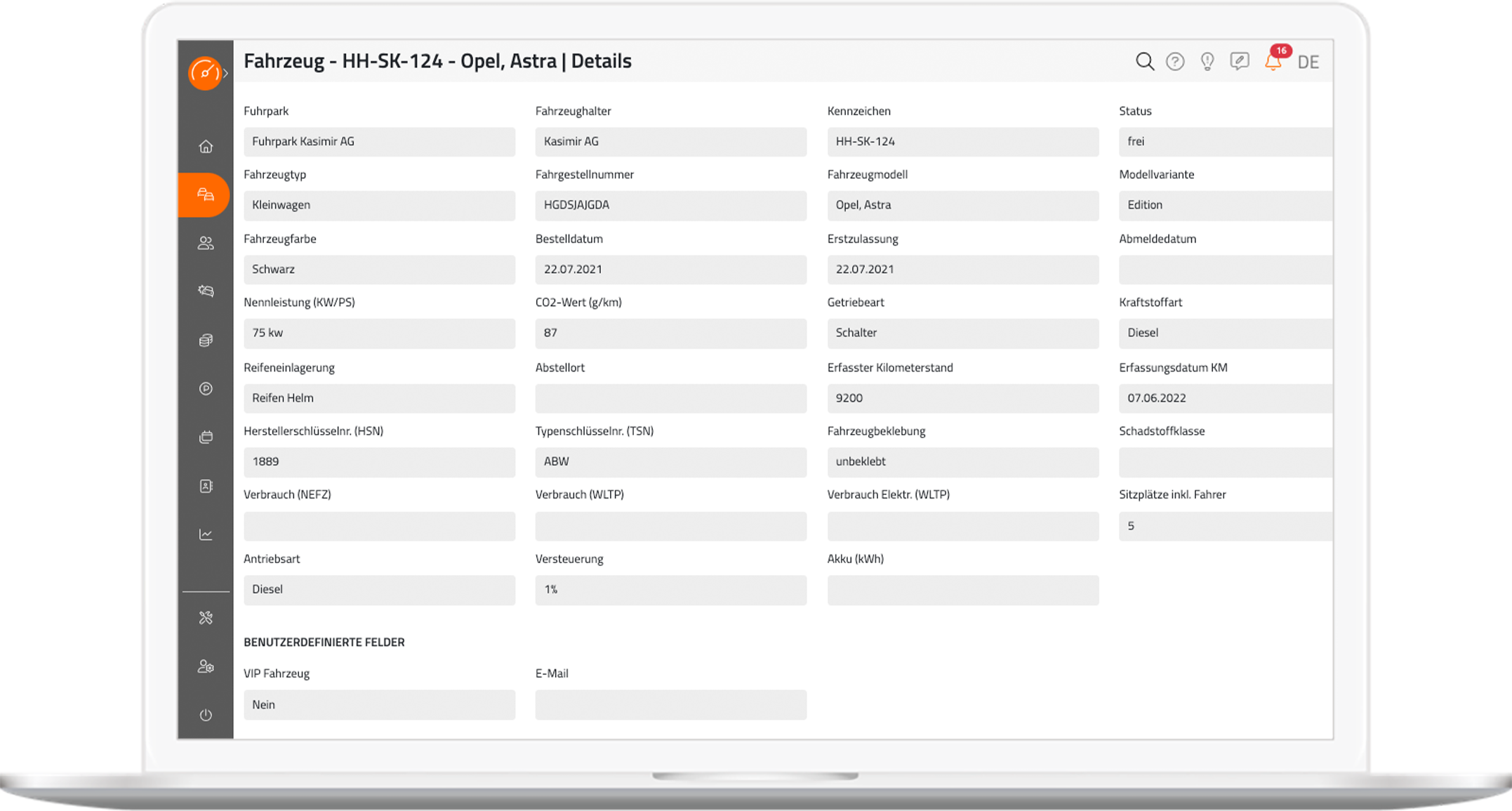Click the Kennzeichen field HH-SK-124
Image resolution: width=1512 pixels, height=811 pixels.
[962, 142]
